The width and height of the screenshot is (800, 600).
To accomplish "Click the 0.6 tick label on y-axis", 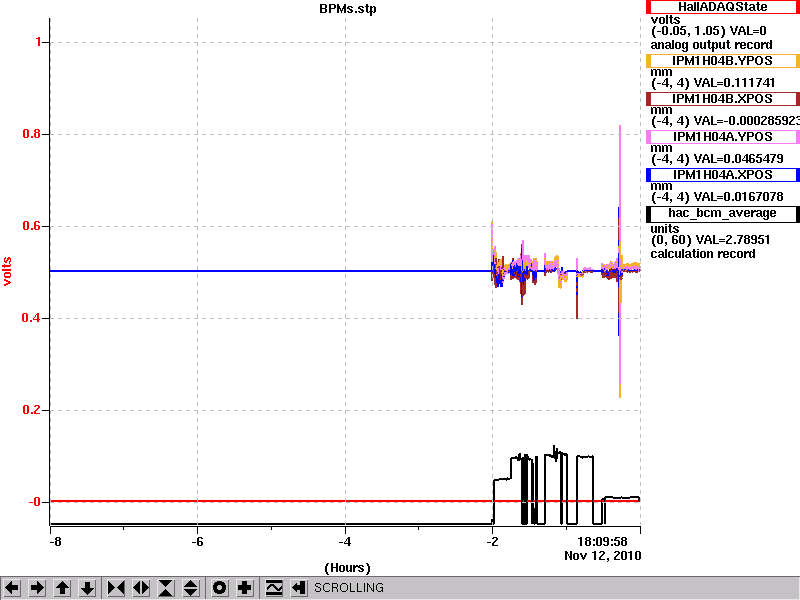I will point(32,226).
